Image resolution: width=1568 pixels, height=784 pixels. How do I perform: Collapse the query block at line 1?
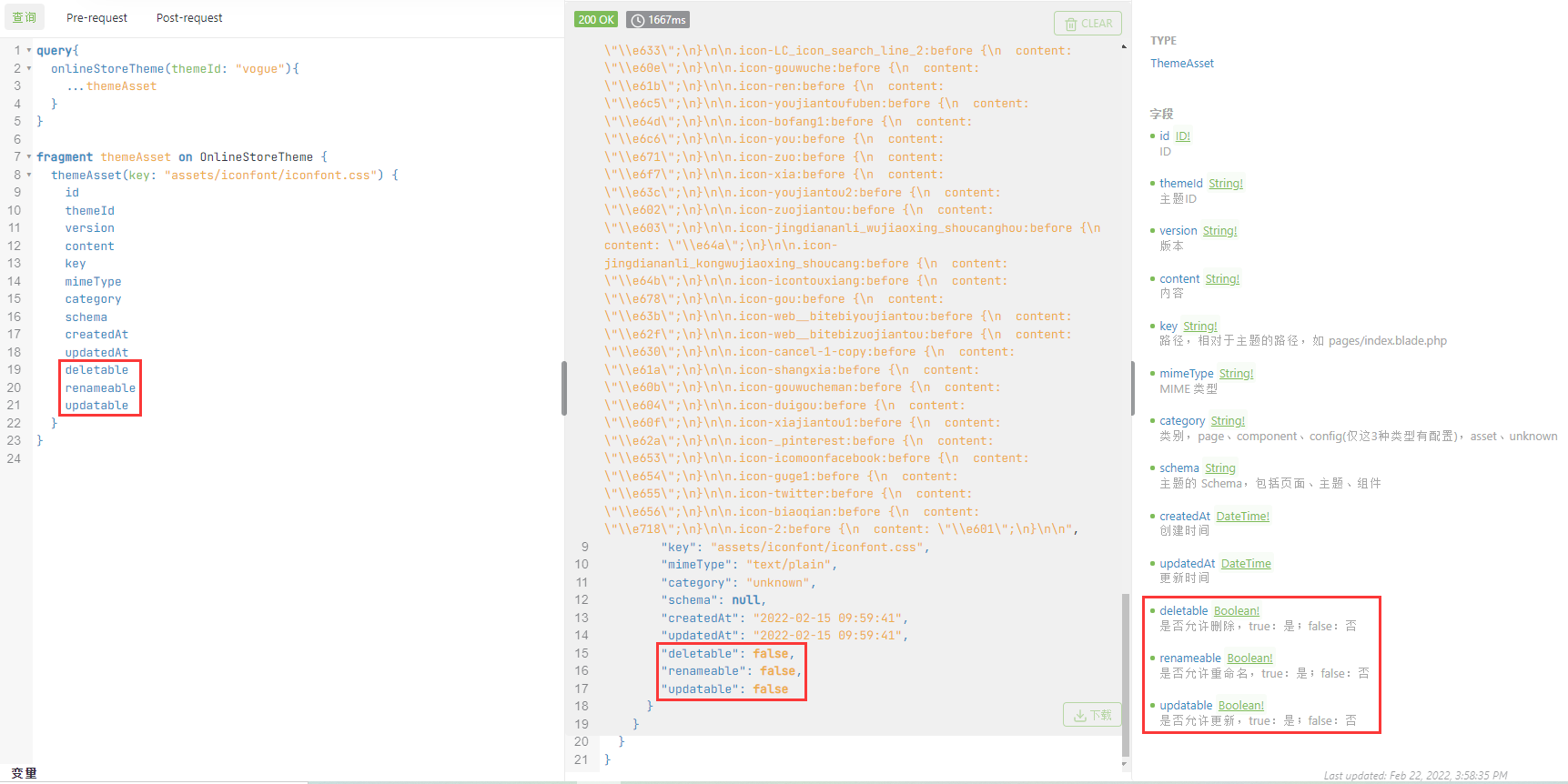tap(28, 51)
